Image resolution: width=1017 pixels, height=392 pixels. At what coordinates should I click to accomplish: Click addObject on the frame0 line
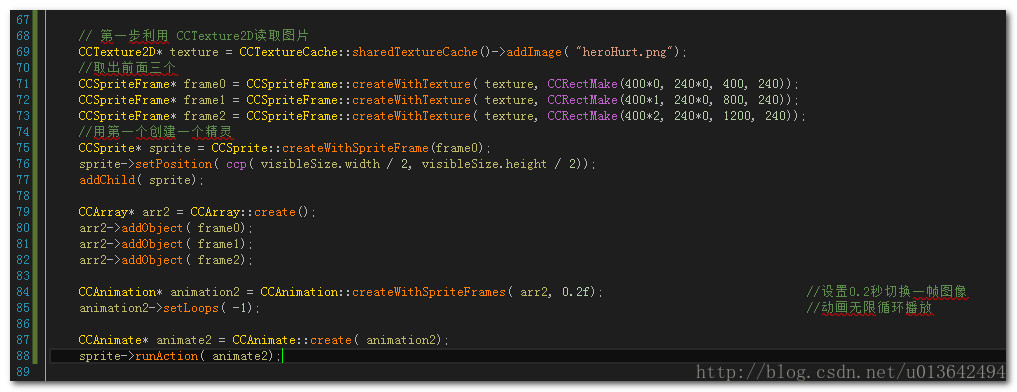tap(152, 228)
